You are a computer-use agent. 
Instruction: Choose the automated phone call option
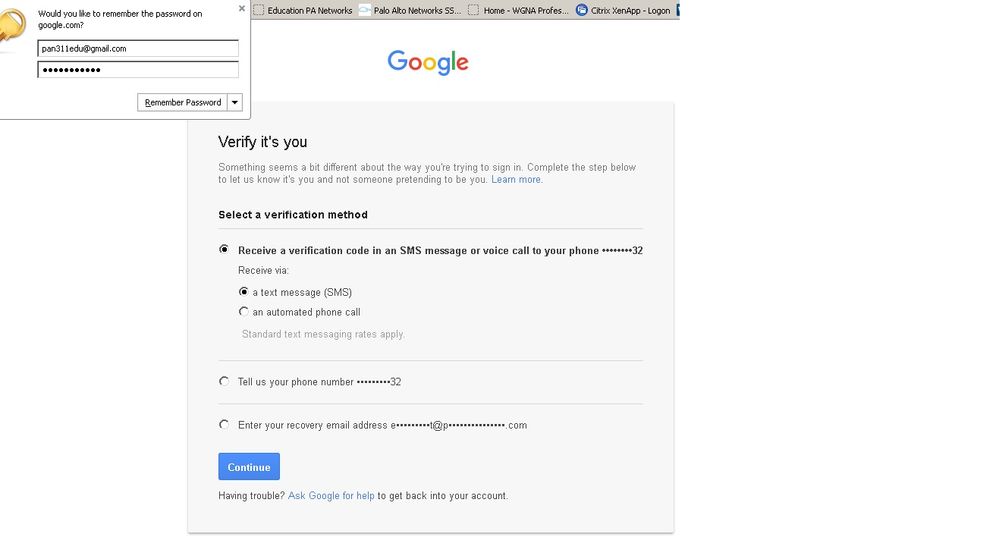pos(243,312)
